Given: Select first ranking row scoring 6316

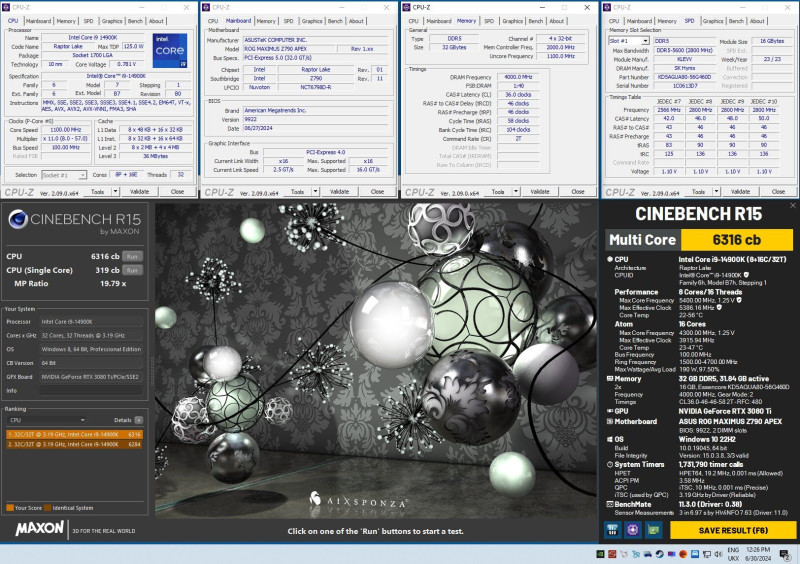Looking at the screenshot, I should (74, 434).
